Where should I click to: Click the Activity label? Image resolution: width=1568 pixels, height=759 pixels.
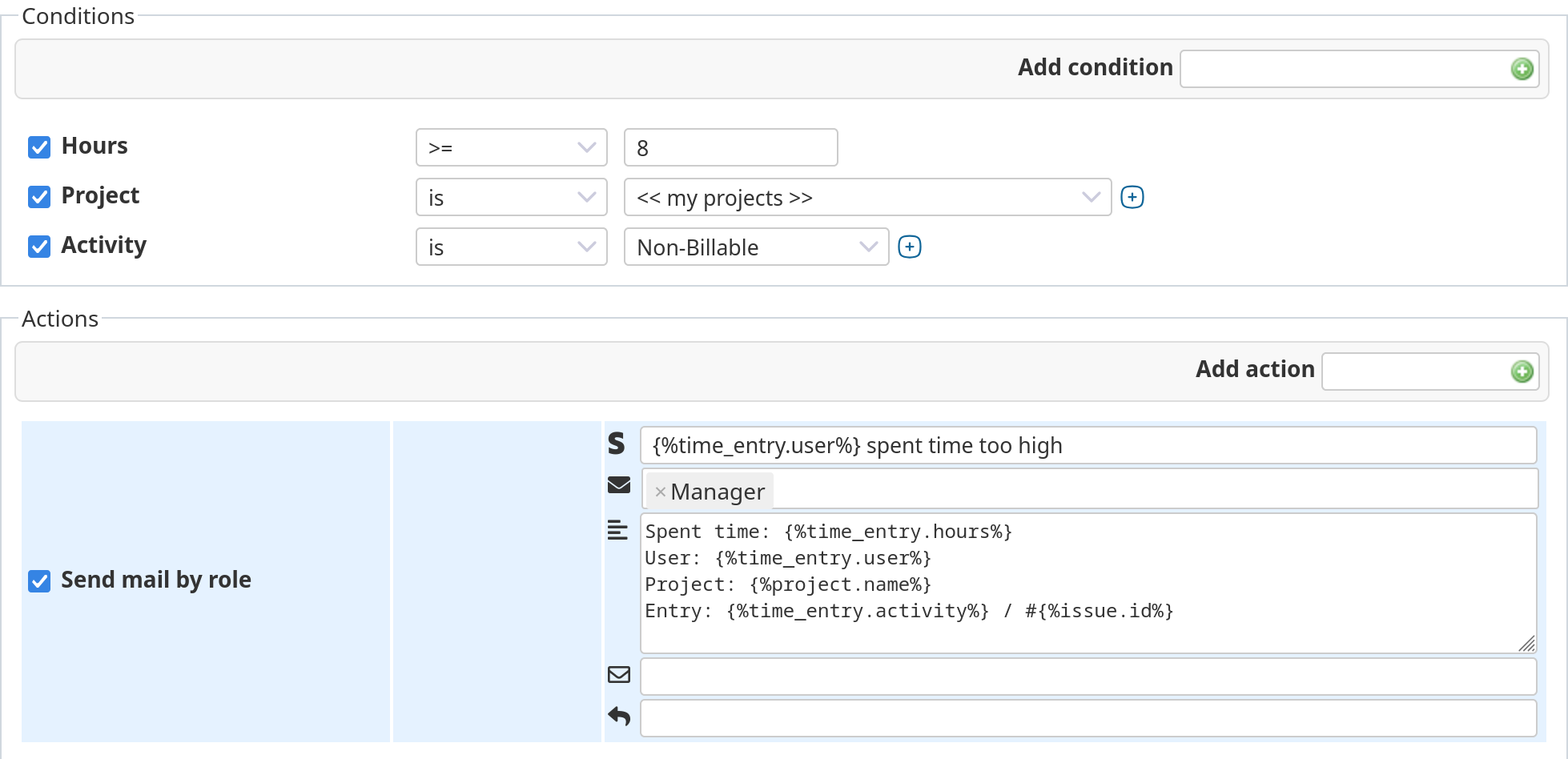[104, 246]
